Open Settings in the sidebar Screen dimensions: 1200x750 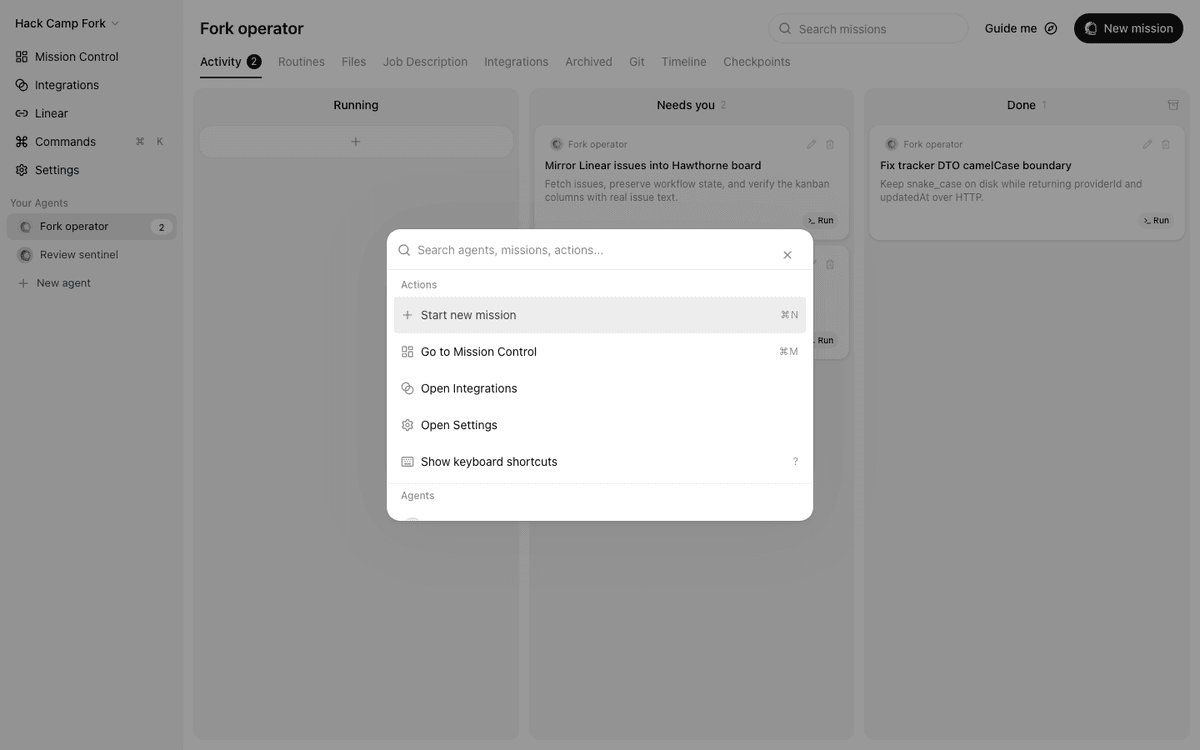tap(91, 170)
